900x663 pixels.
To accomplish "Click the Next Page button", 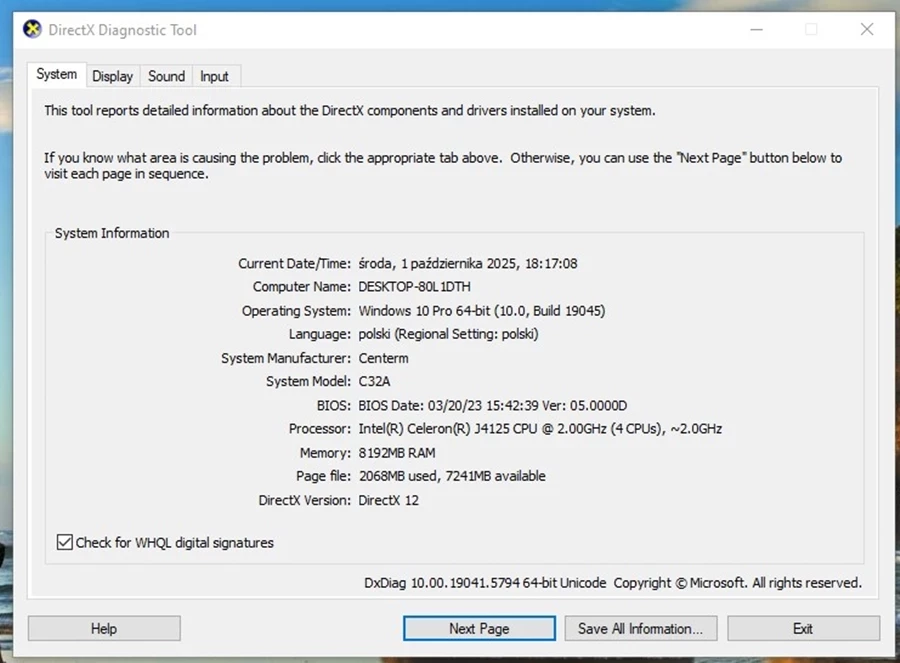I will click(479, 628).
